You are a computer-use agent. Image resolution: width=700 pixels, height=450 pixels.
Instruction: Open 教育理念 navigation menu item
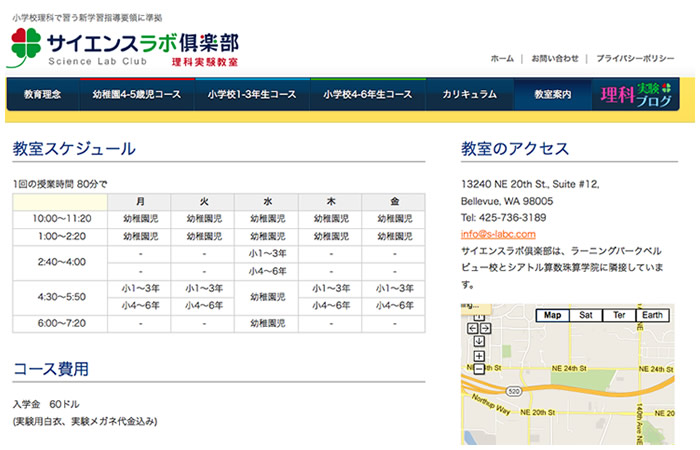pos(43,94)
